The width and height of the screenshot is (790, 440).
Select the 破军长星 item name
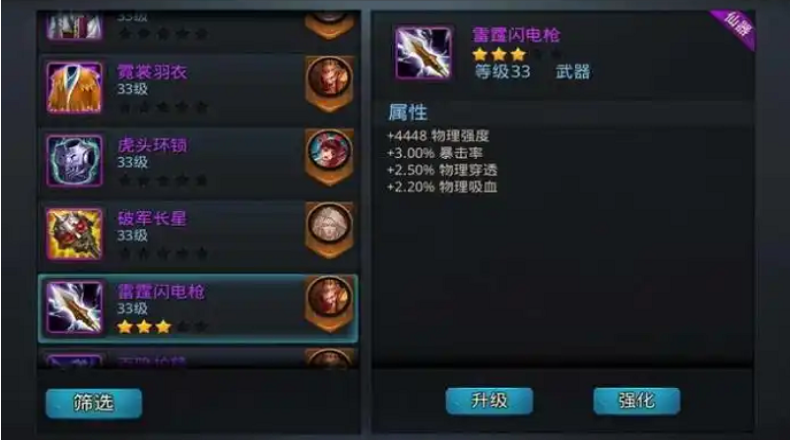(x=152, y=218)
